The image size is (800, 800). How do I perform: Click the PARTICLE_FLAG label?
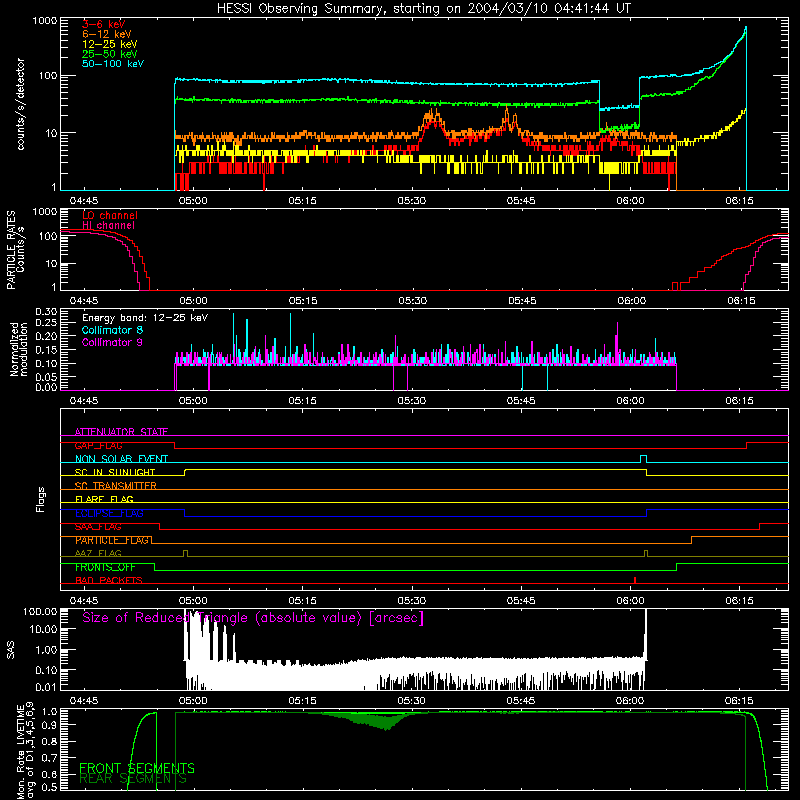pos(112,540)
